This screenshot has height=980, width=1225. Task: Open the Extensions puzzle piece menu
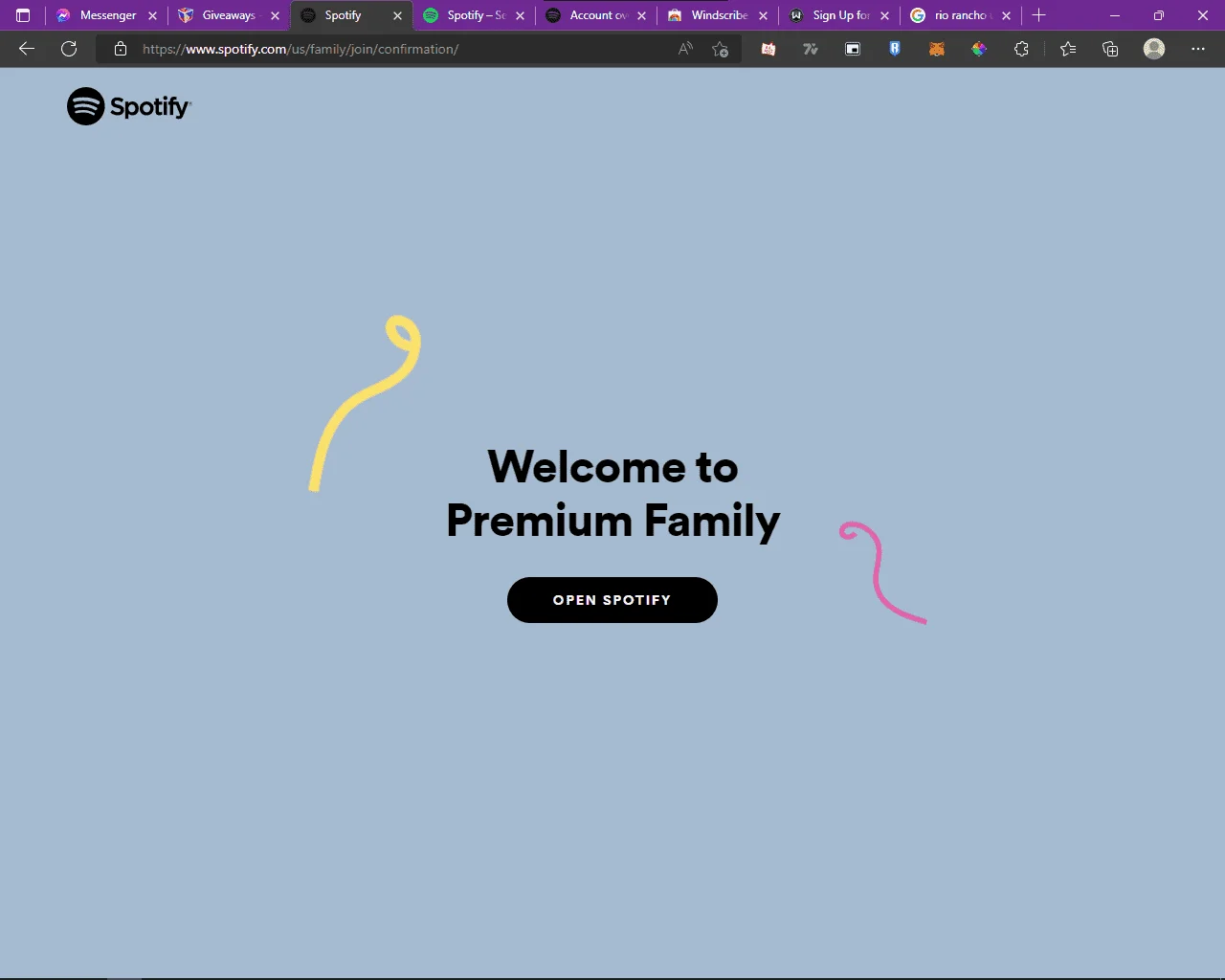(1021, 49)
